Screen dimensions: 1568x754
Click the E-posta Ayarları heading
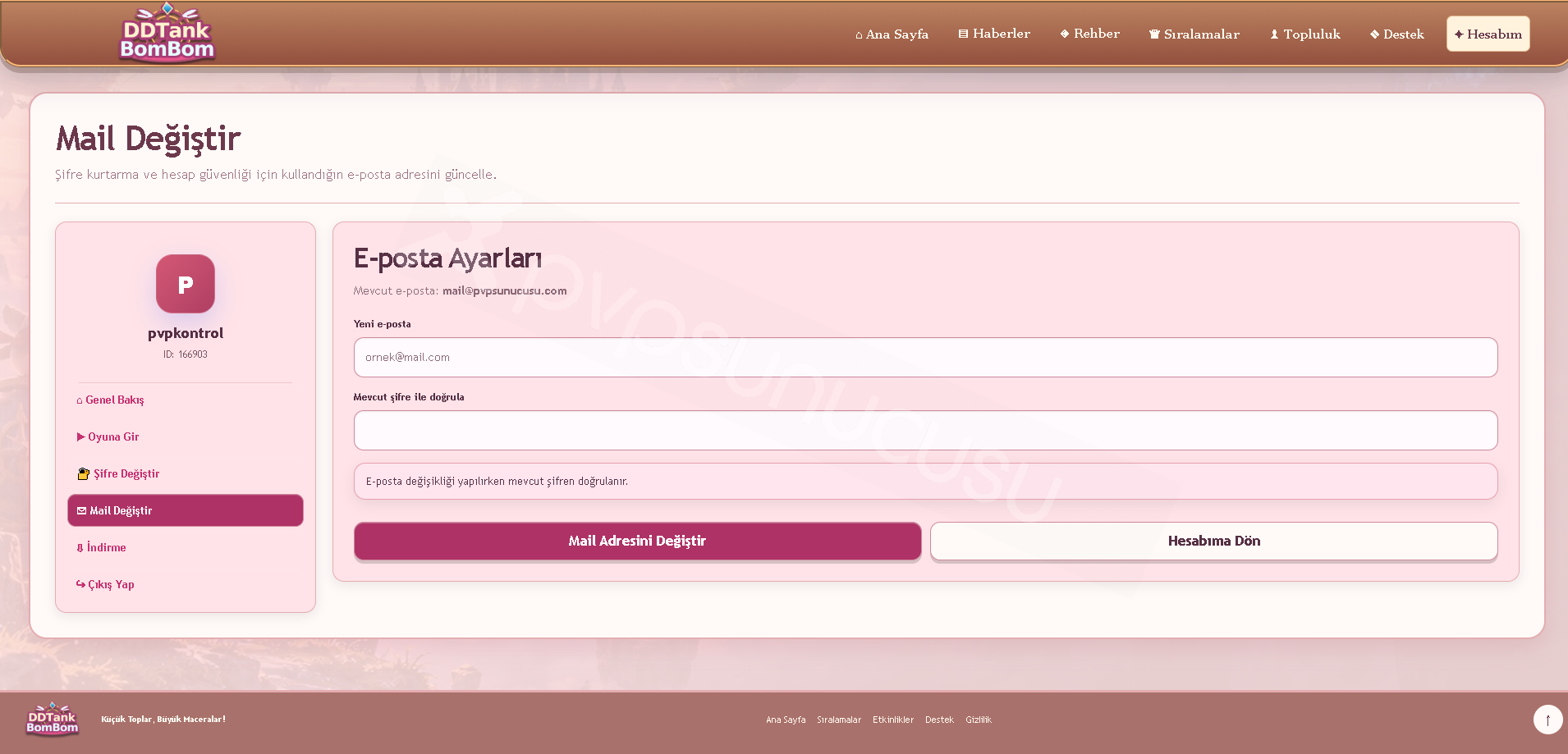point(448,258)
